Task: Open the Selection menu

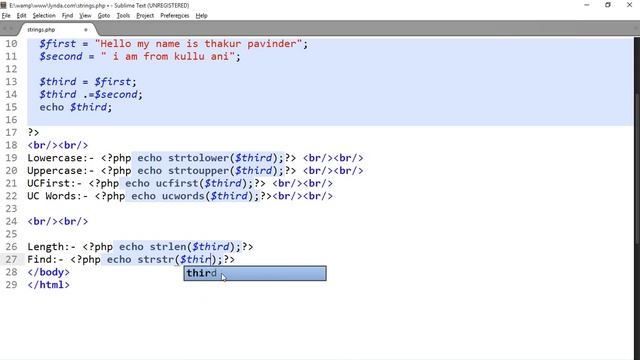Action: 44,16
